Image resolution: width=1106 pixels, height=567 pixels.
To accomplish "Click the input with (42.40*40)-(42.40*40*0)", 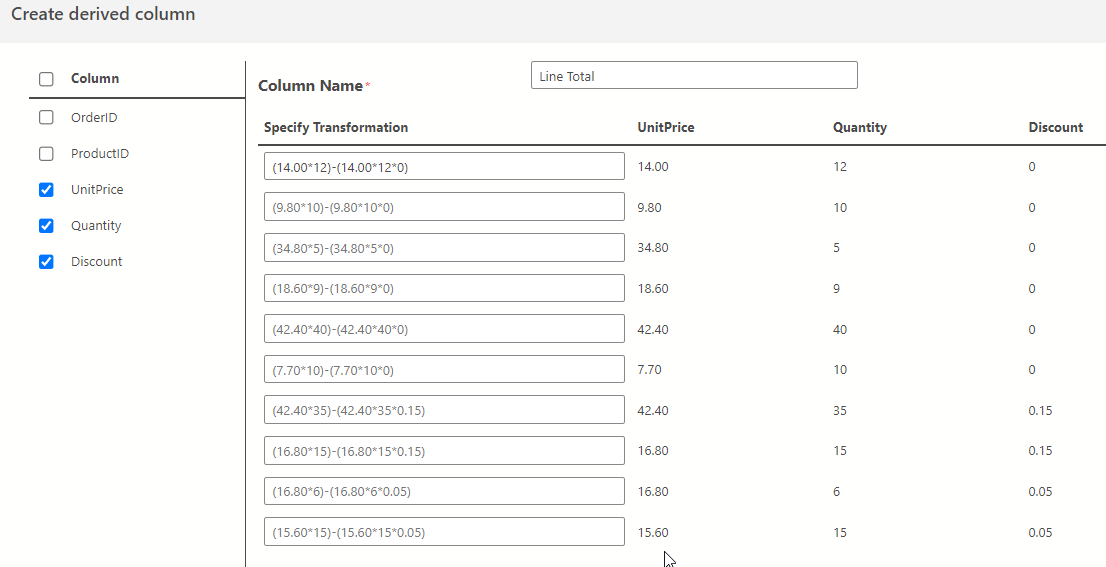I will point(444,329).
